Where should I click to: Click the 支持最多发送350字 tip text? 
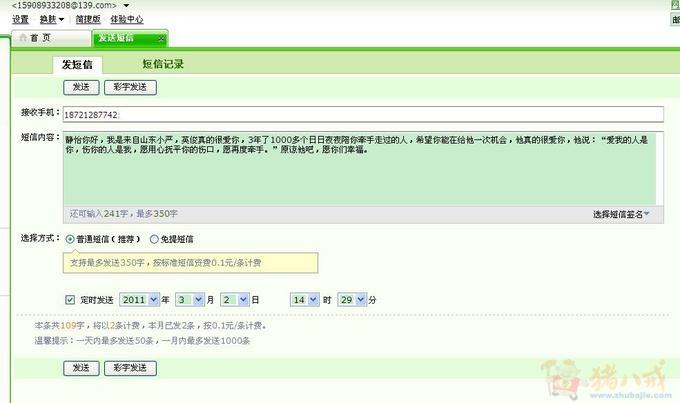[x=165, y=263]
